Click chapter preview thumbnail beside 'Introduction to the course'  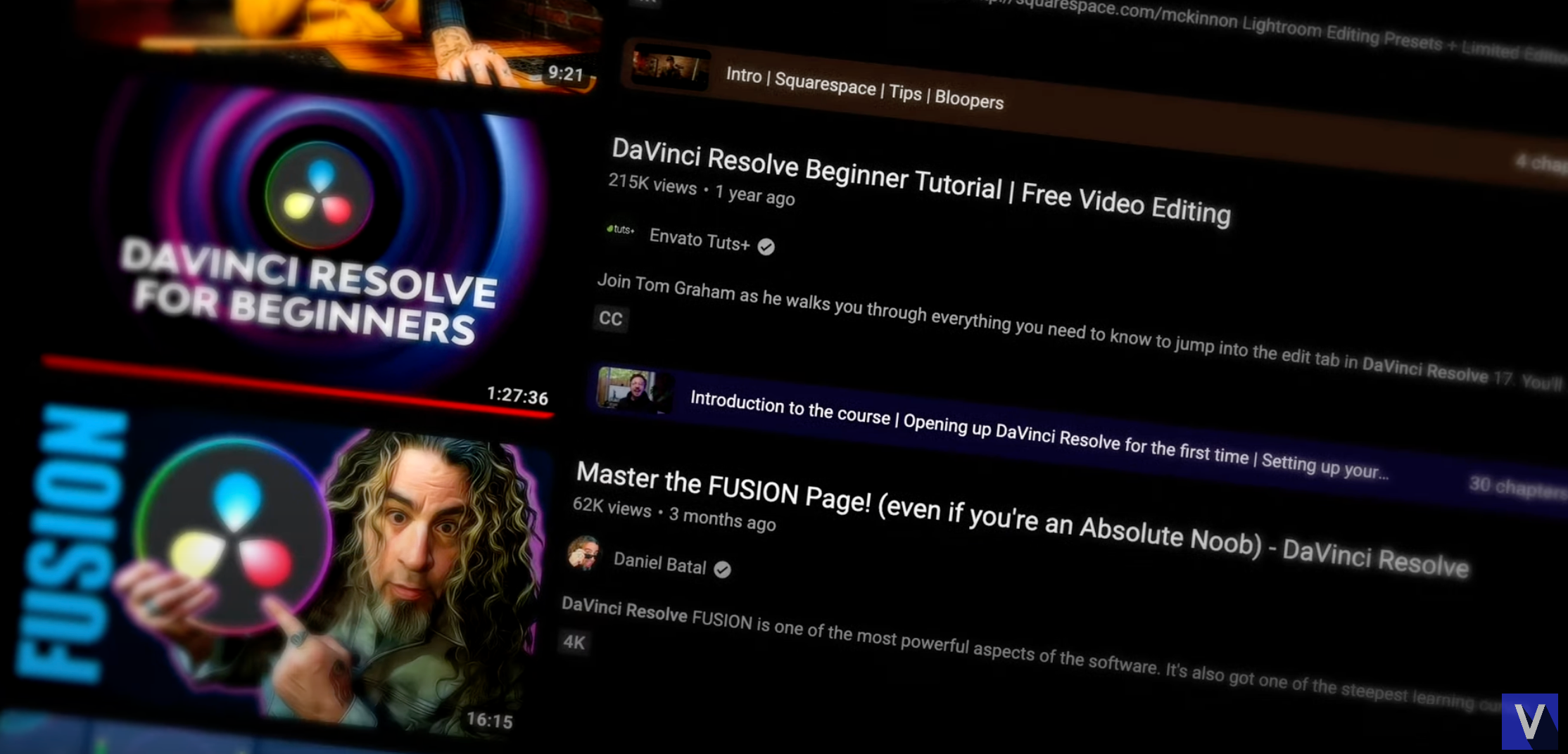[x=633, y=390]
